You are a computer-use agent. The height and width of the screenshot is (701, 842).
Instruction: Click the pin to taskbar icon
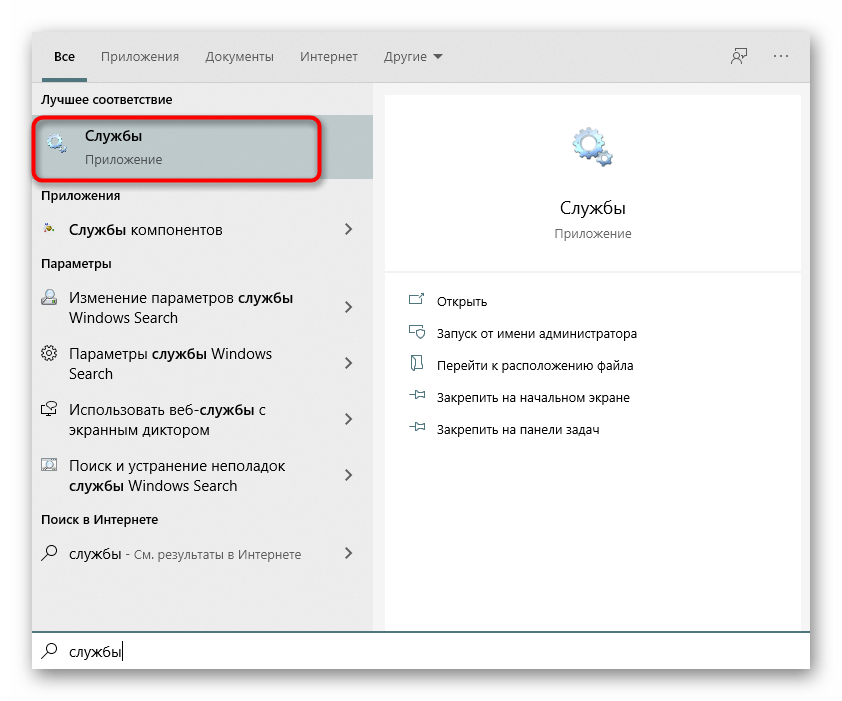(417, 429)
